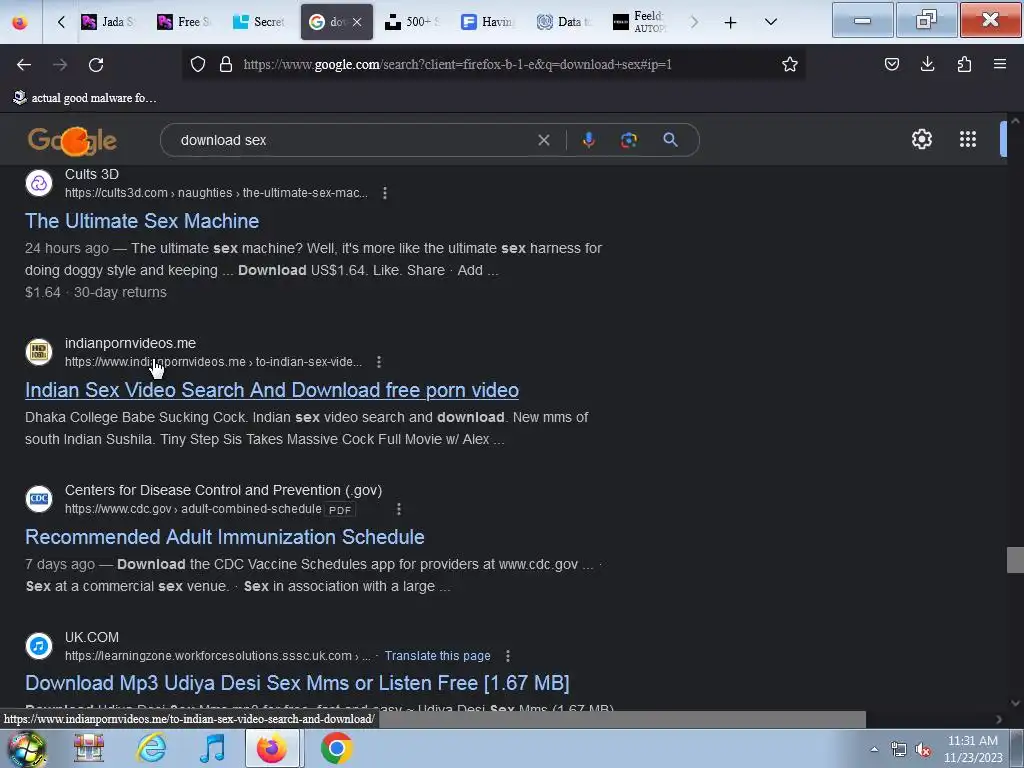Open Google Chrome from the taskbar

click(x=336, y=748)
